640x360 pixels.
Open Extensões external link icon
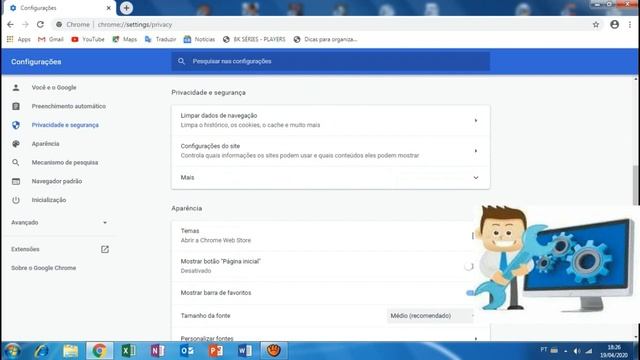click(x=105, y=249)
